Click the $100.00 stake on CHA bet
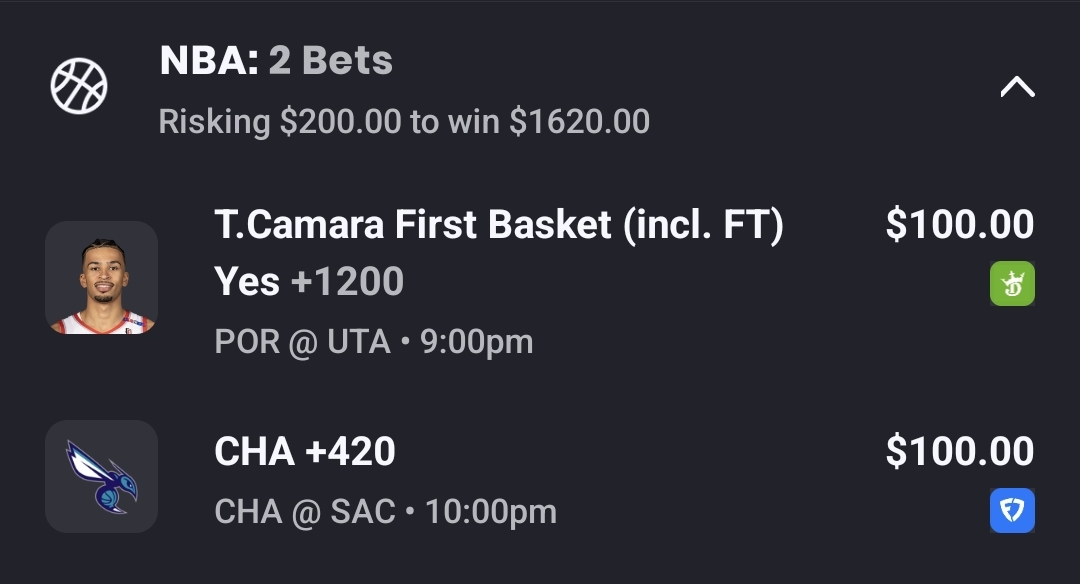Image resolution: width=1080 pixels, height=584 pixels. [959, 452]
